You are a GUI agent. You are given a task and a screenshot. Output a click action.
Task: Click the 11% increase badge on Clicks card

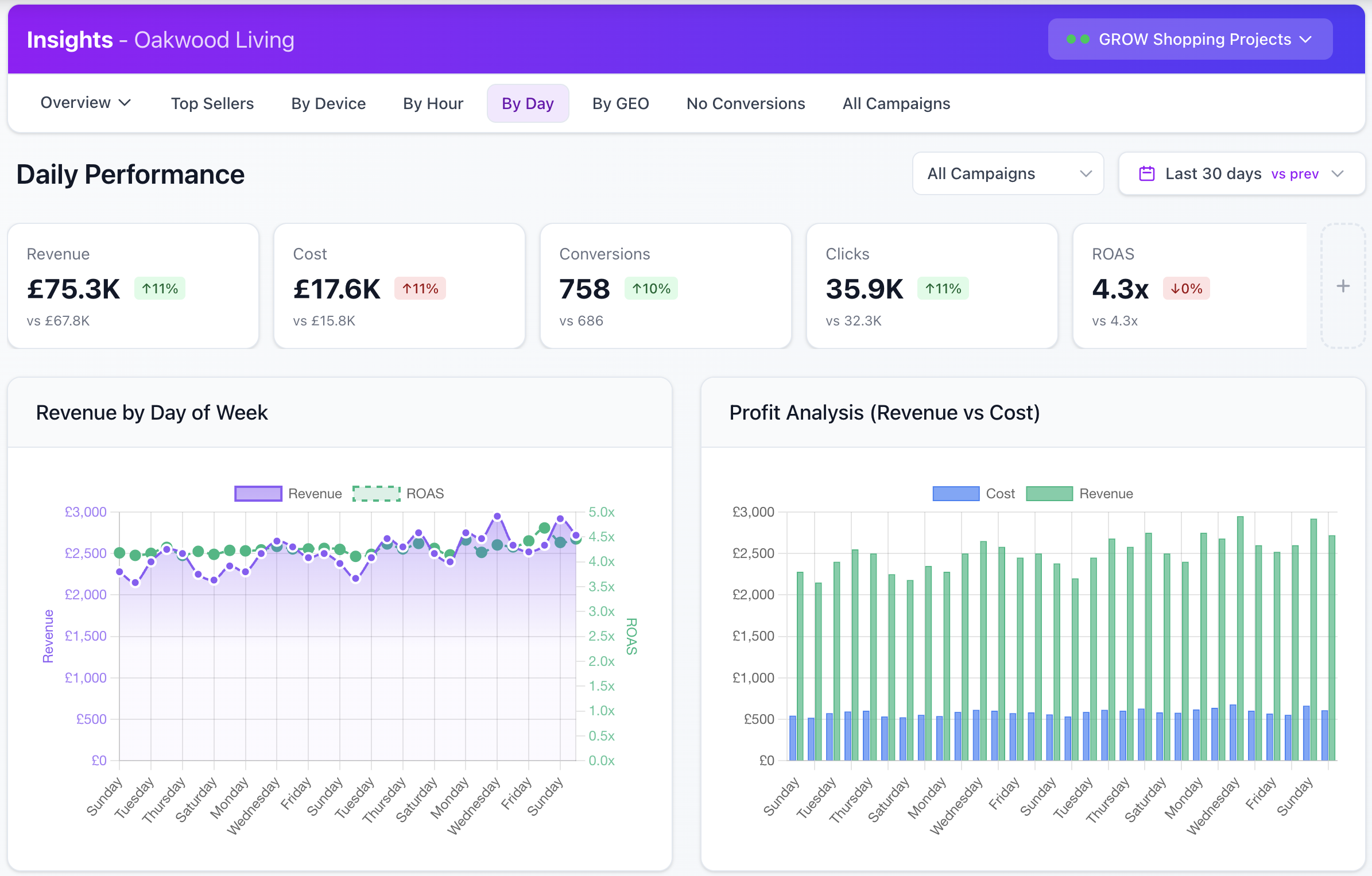tap(943, 288)
